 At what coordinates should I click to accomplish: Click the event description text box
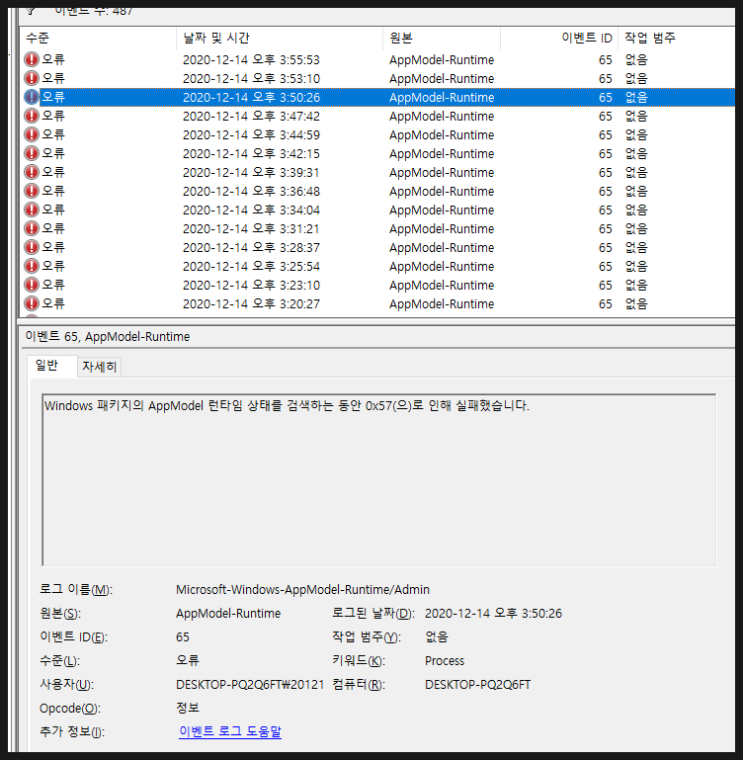click(x=379, y=480)
